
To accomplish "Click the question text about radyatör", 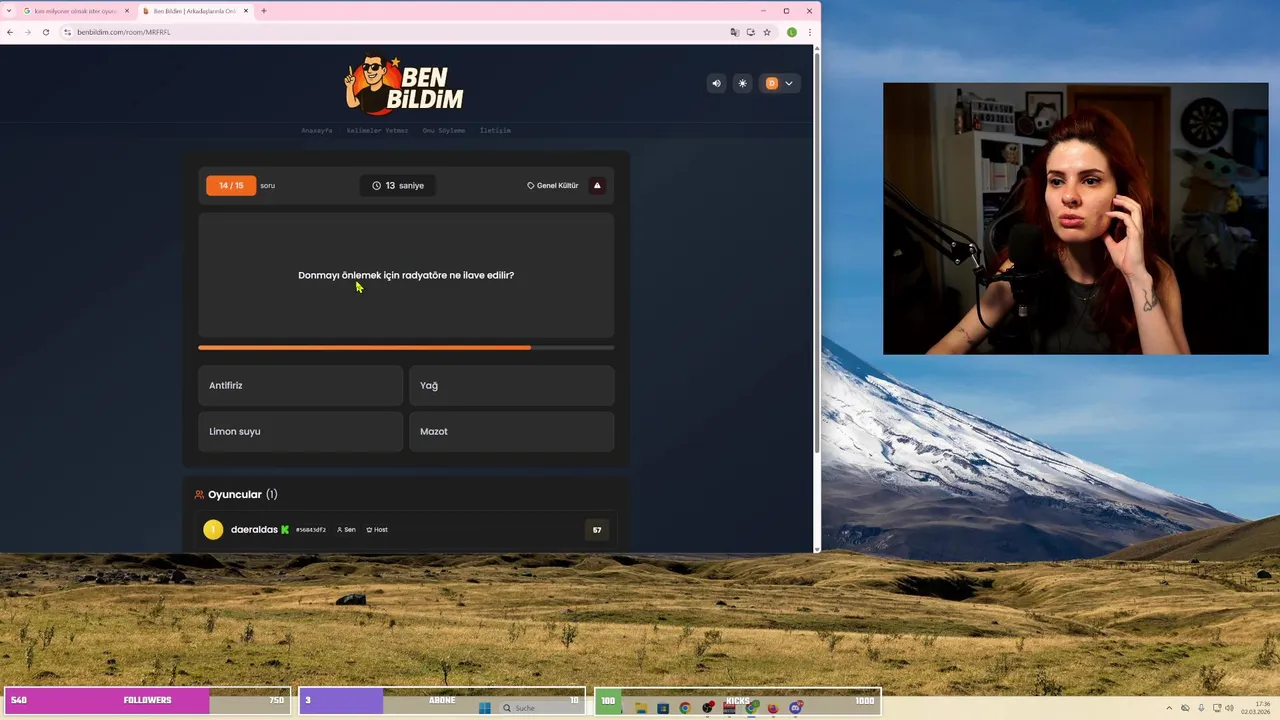I will tap(406, 275).
